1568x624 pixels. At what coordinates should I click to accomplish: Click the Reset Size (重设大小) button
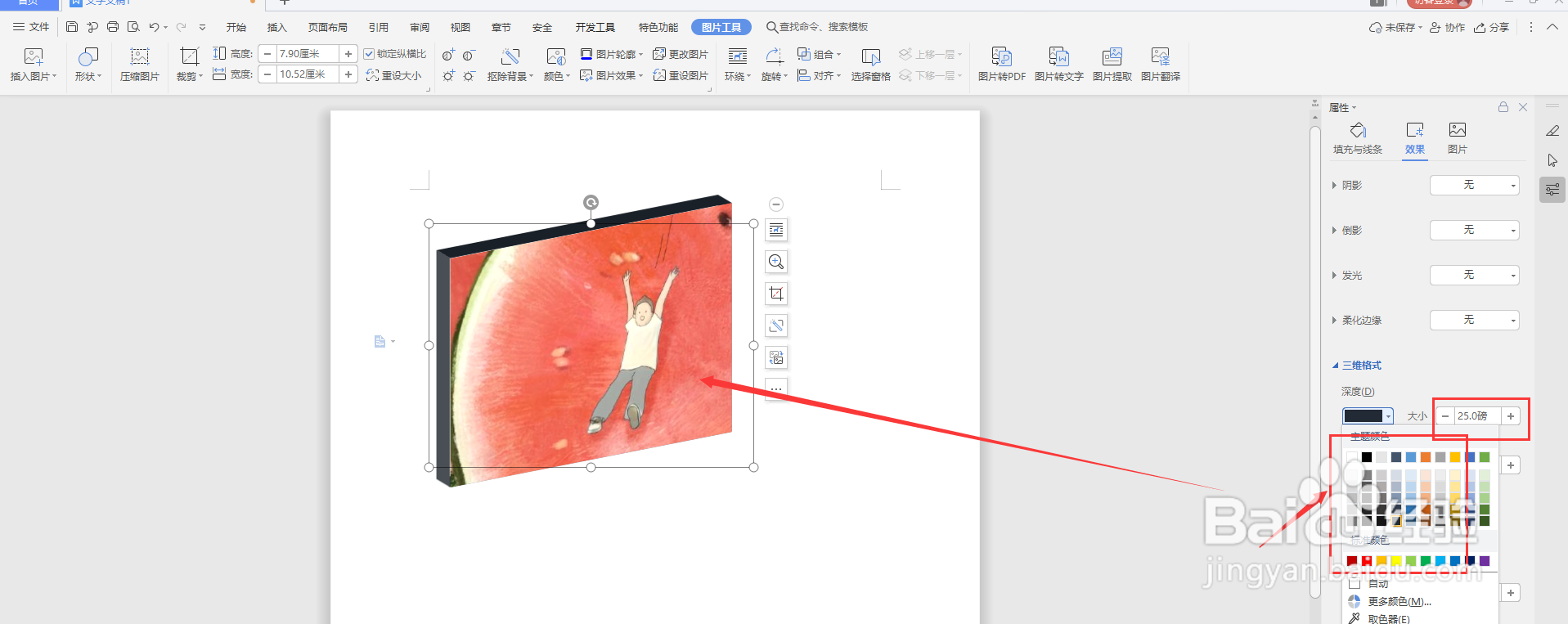coord(394,75)
